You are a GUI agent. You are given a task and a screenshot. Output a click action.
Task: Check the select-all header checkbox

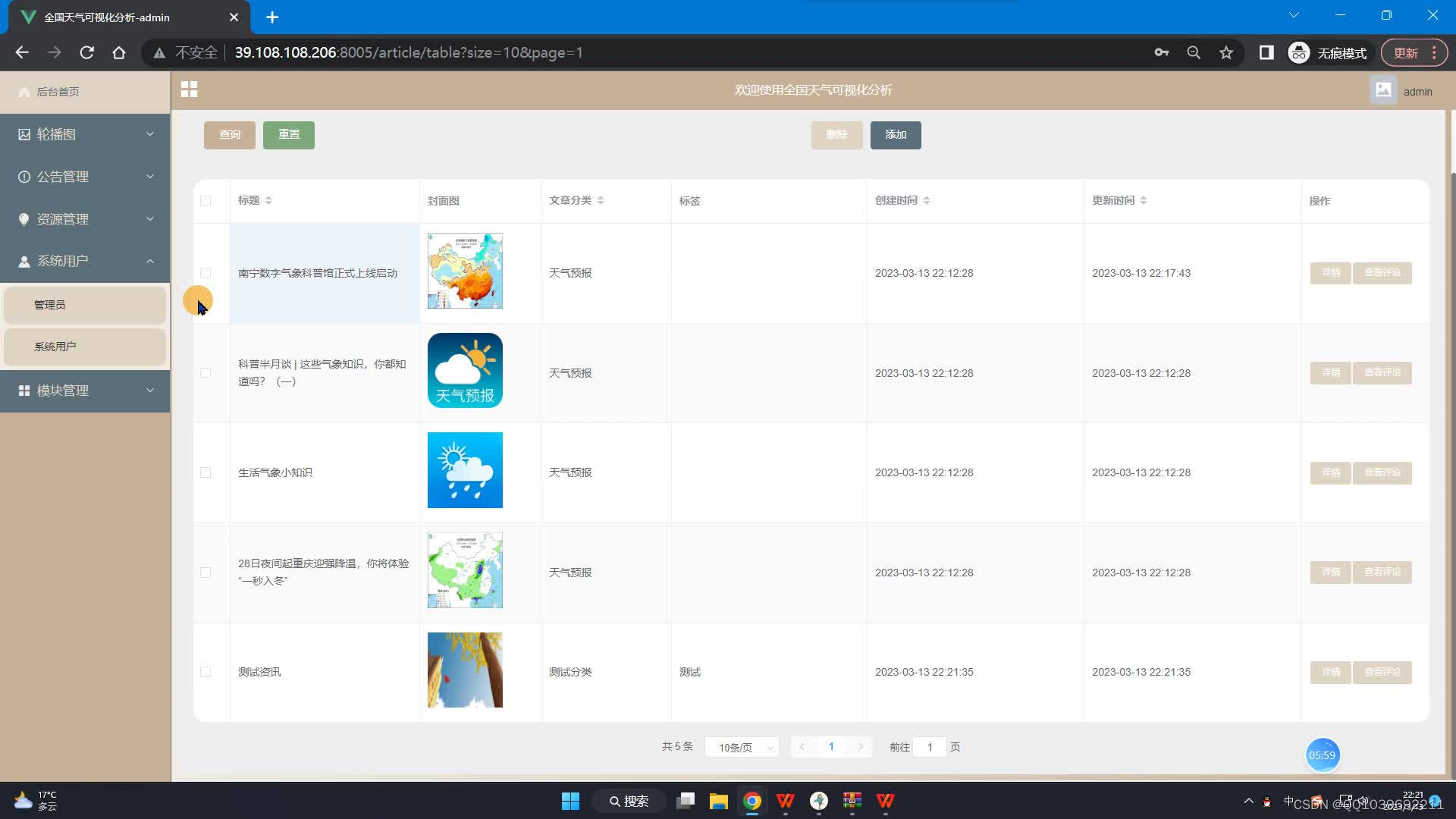(x=206, y=201)
